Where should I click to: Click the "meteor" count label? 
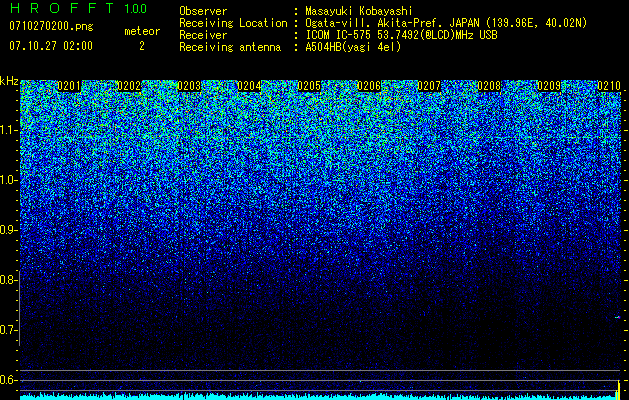[142, 31]
